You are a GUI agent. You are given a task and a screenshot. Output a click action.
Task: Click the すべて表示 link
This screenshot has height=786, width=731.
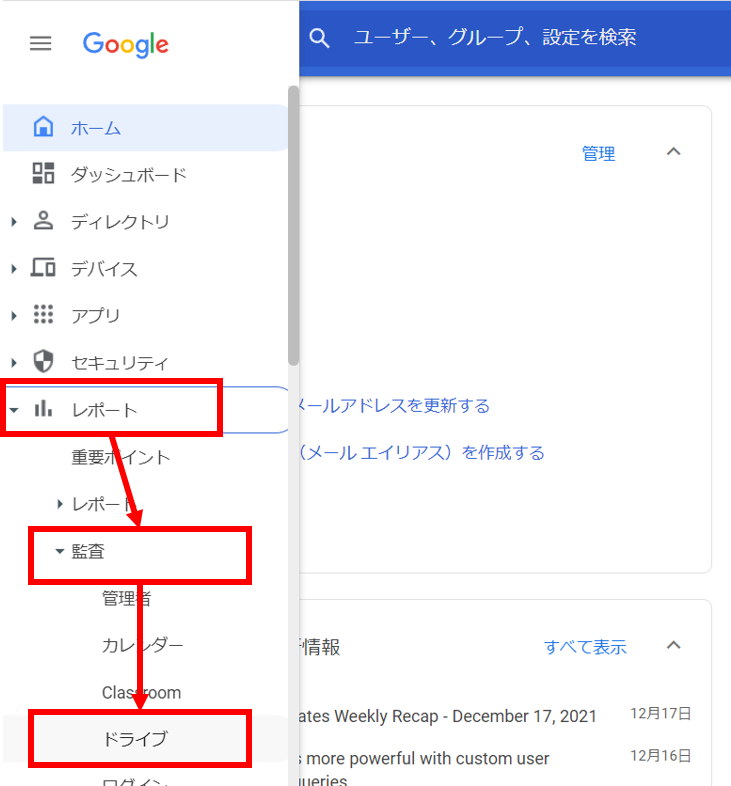[585, 647]
